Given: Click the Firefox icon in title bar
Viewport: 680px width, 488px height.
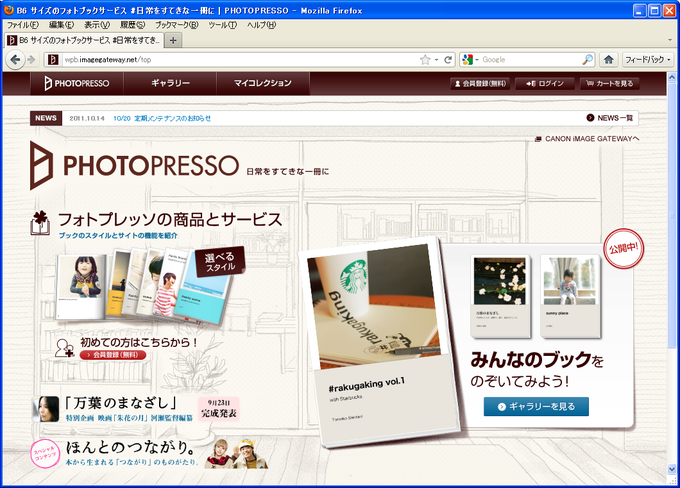Looking at the screenshot, I should click(9, 10).
